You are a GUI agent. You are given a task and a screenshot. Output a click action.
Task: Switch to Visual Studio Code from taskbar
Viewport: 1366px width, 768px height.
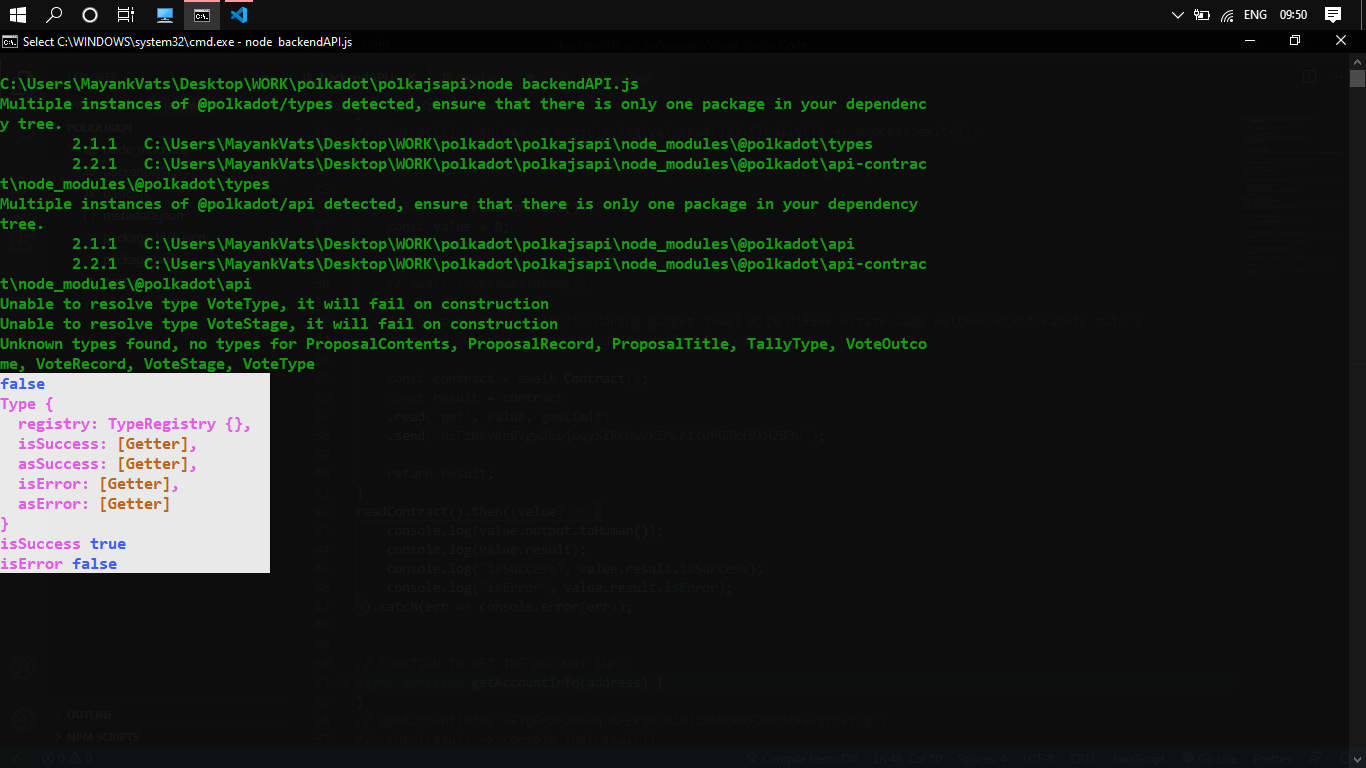(238, 15)
